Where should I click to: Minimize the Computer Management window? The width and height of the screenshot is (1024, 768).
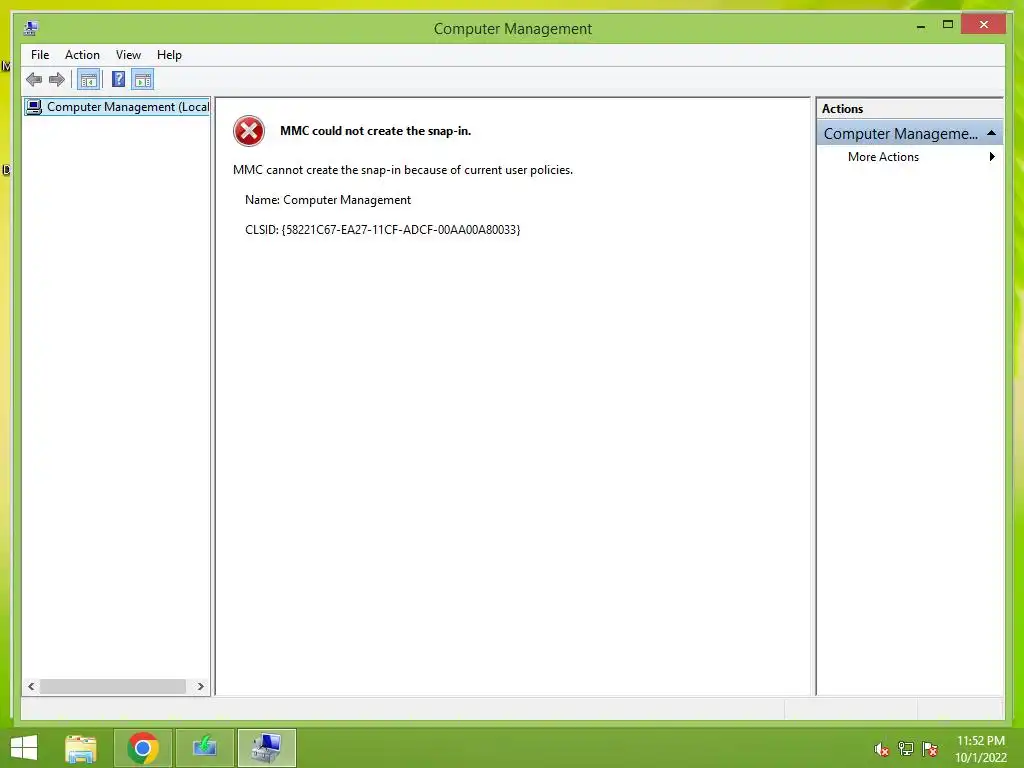[921, 25]
